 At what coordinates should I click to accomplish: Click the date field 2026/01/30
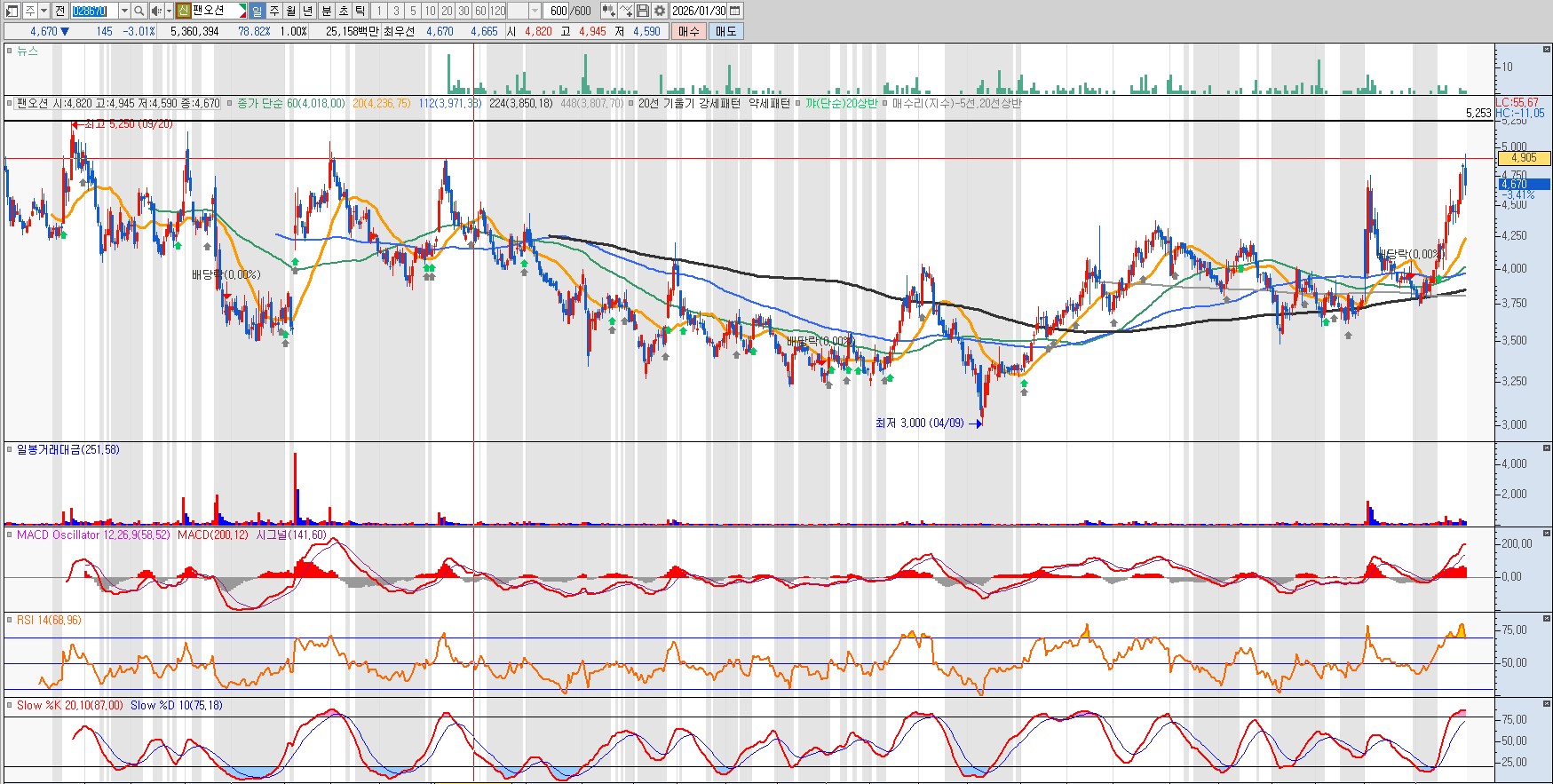click(x=699, y=11)
